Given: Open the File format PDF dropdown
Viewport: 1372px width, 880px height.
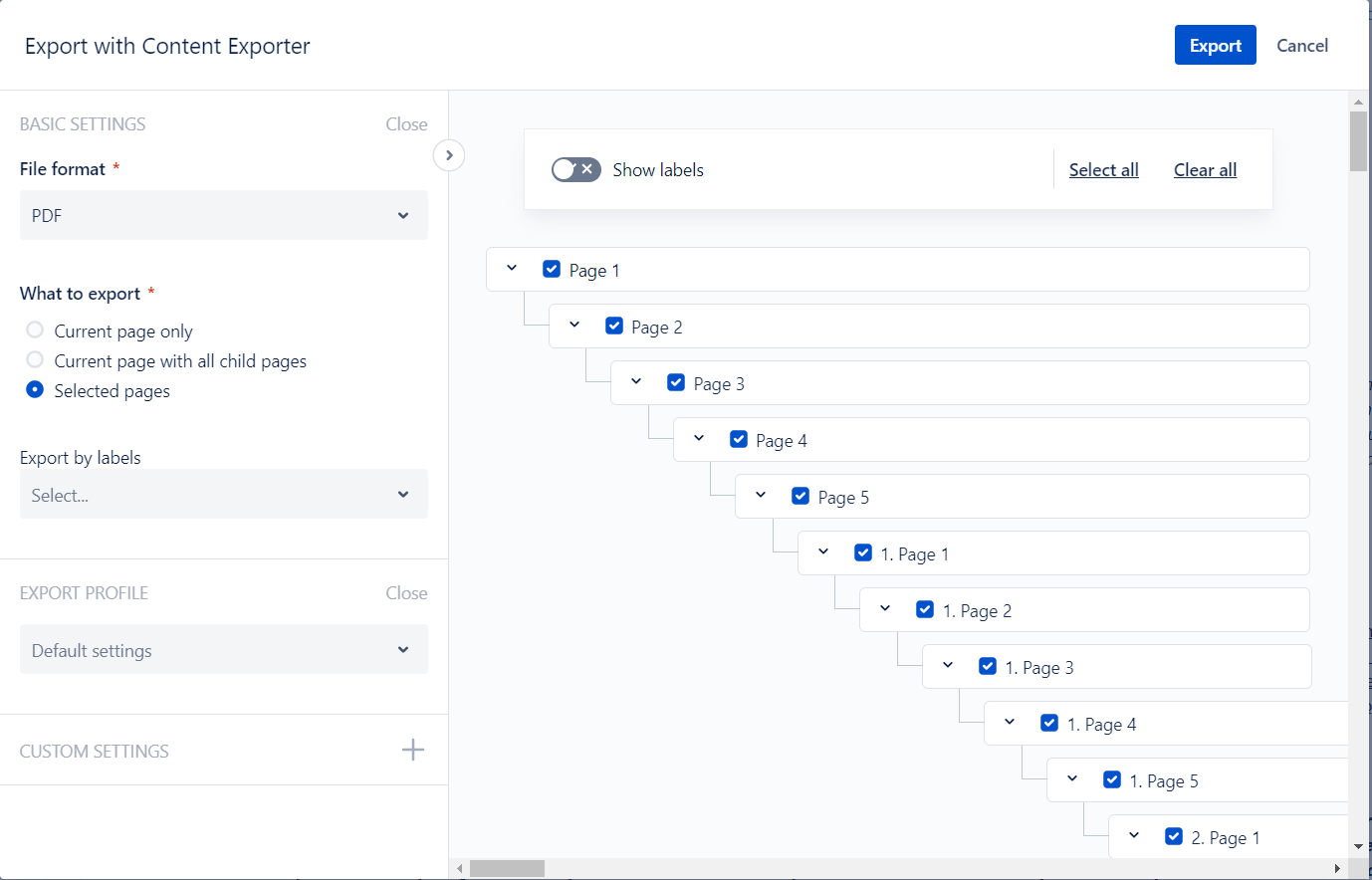Looking at the screenshot, I should pos(224,215).
